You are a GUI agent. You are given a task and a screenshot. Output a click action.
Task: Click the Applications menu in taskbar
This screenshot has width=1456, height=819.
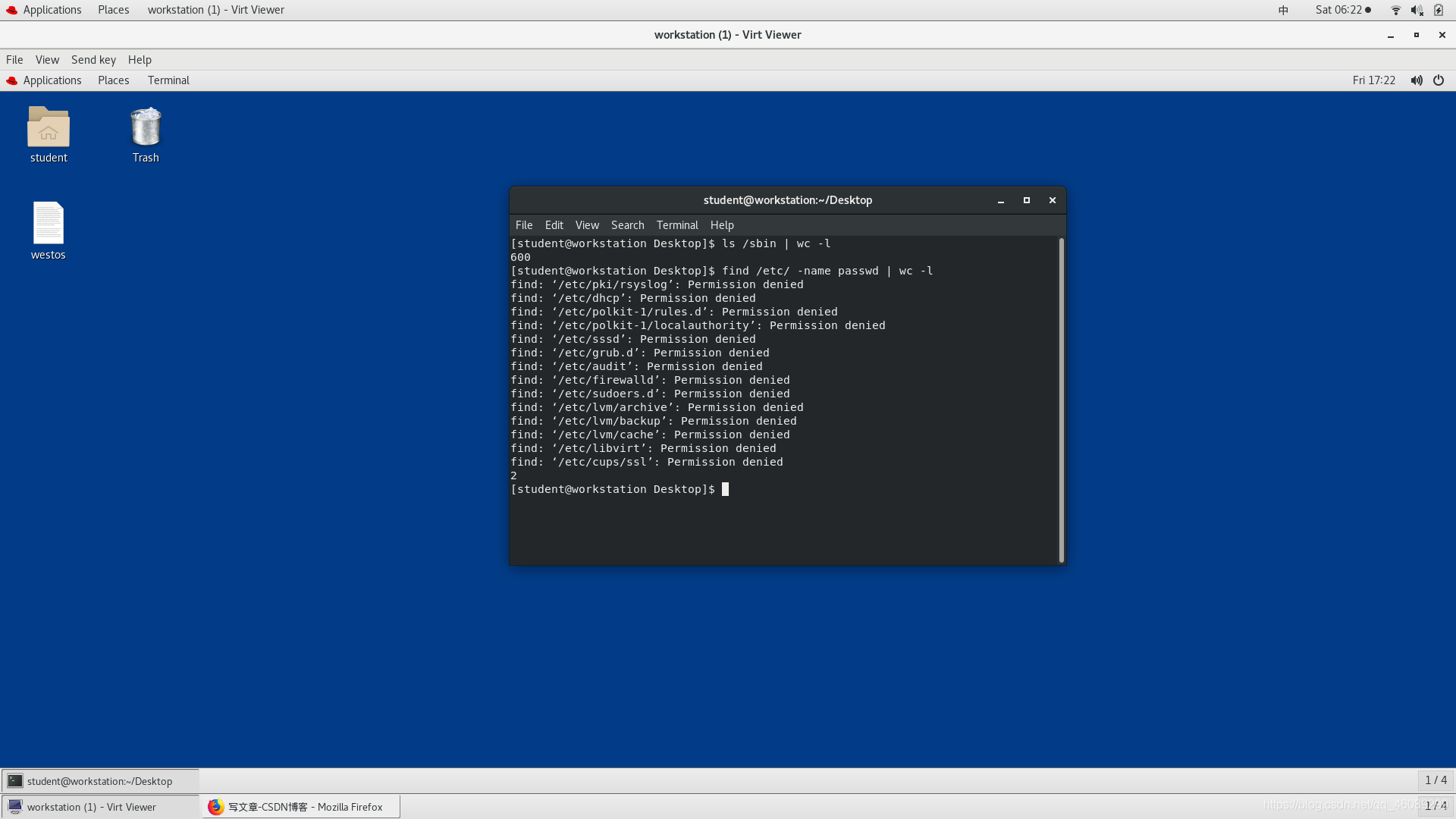52,9
